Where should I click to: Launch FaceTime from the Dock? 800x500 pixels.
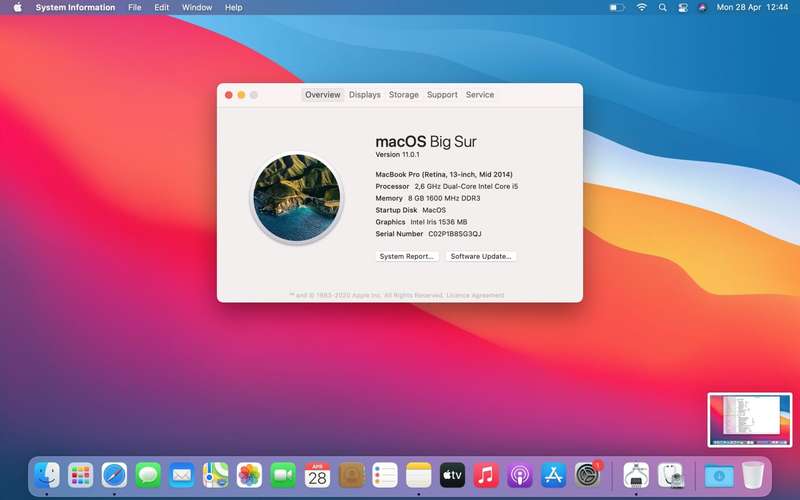click(x=283, y=476)
